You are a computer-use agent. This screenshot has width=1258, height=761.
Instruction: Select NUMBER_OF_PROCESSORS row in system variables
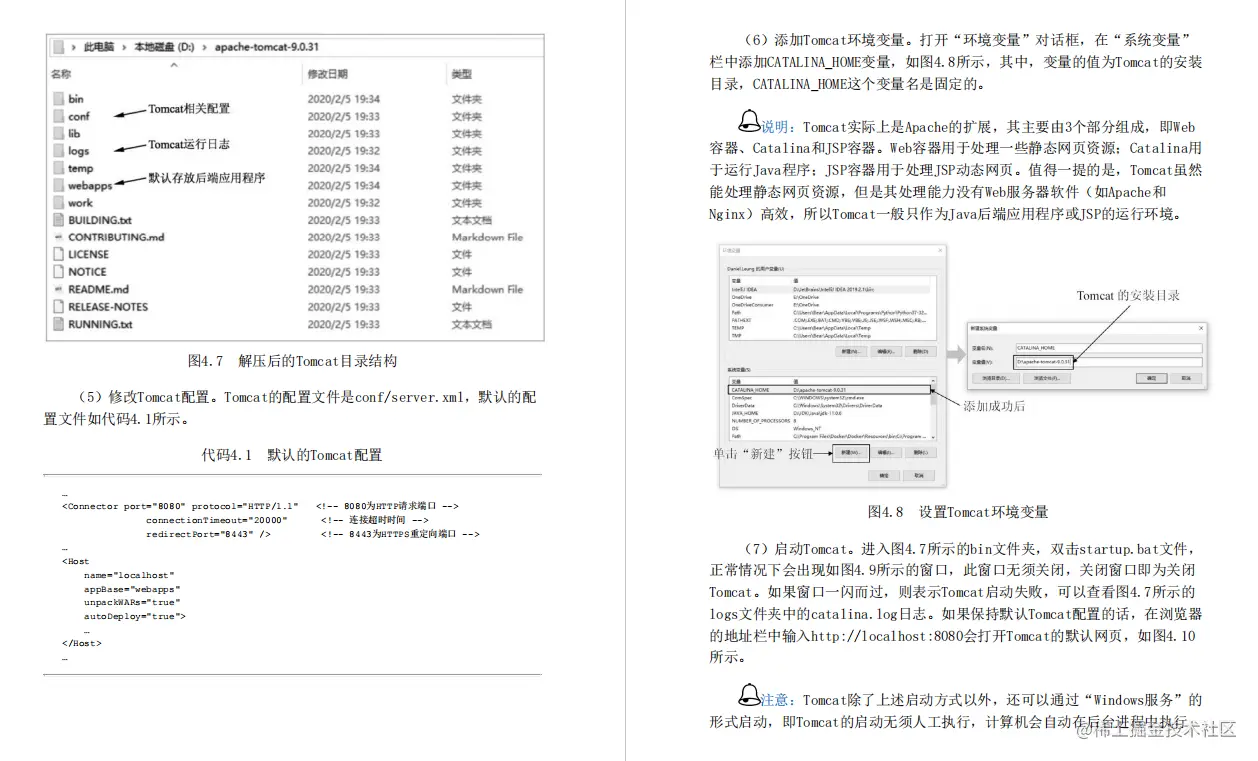(x=829, y=421)
